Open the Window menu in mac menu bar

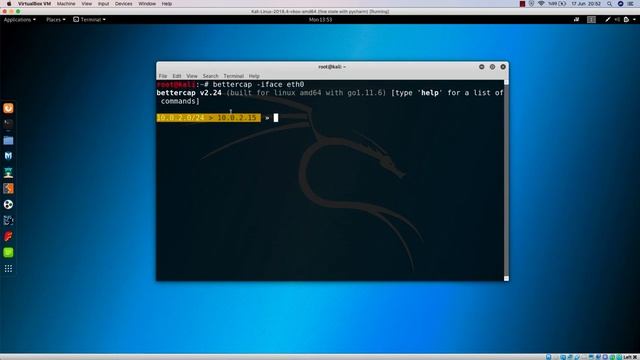(147, 4)
